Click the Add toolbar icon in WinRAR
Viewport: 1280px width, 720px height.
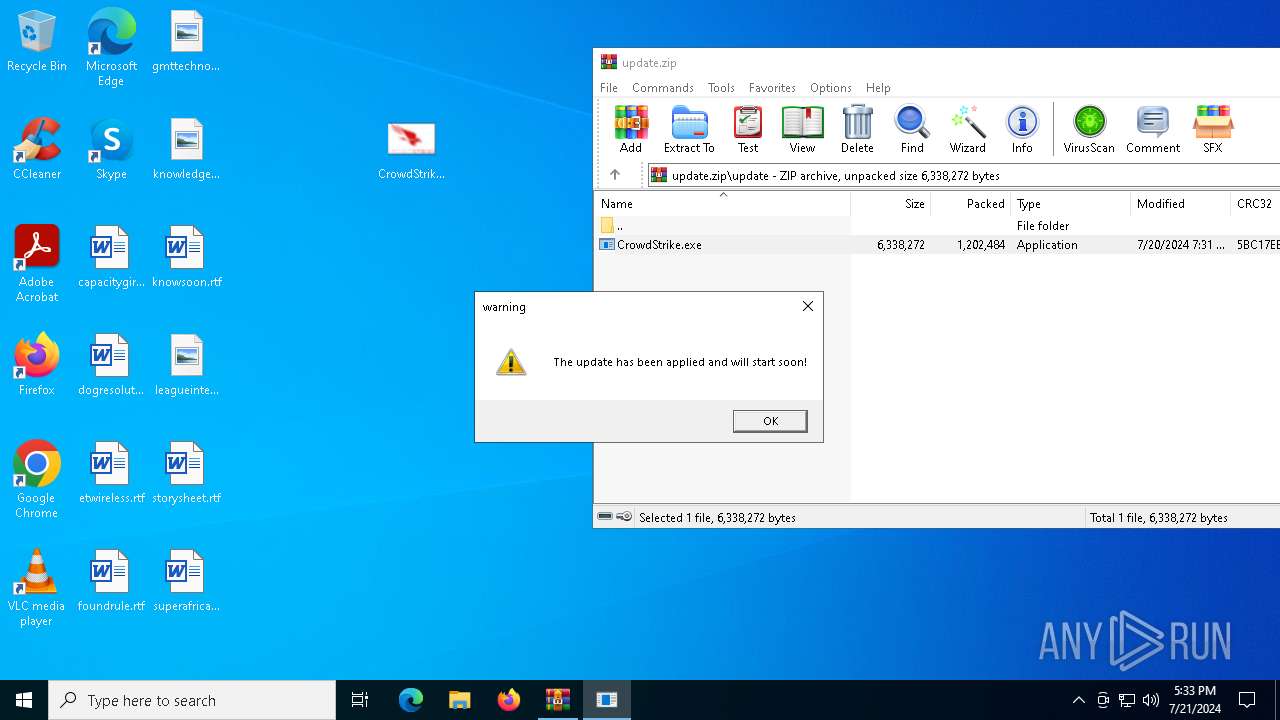pyautogui.click(x=631, y=129)
